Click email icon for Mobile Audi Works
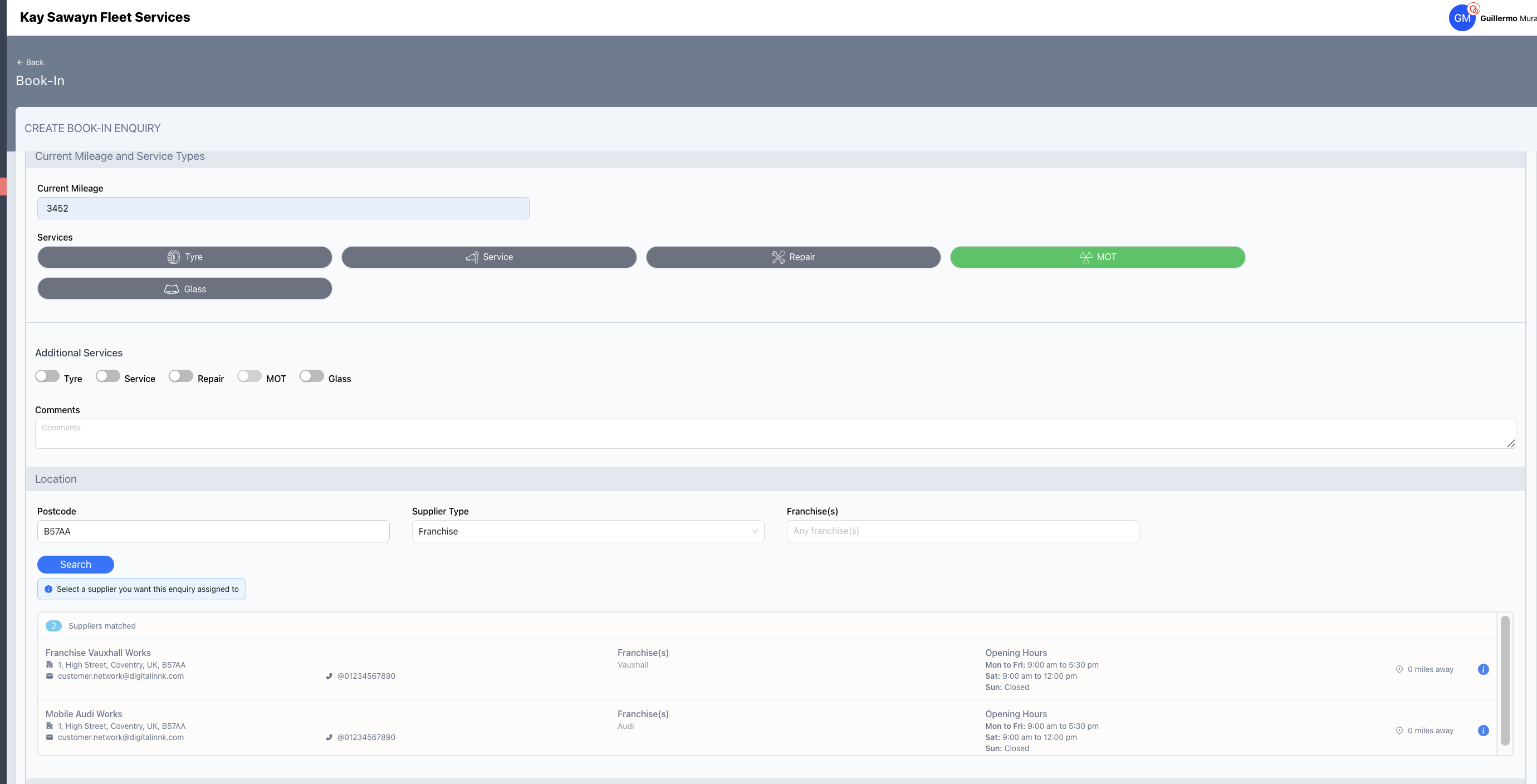The width and height of the screenshot is (1537, 784). 50,737
